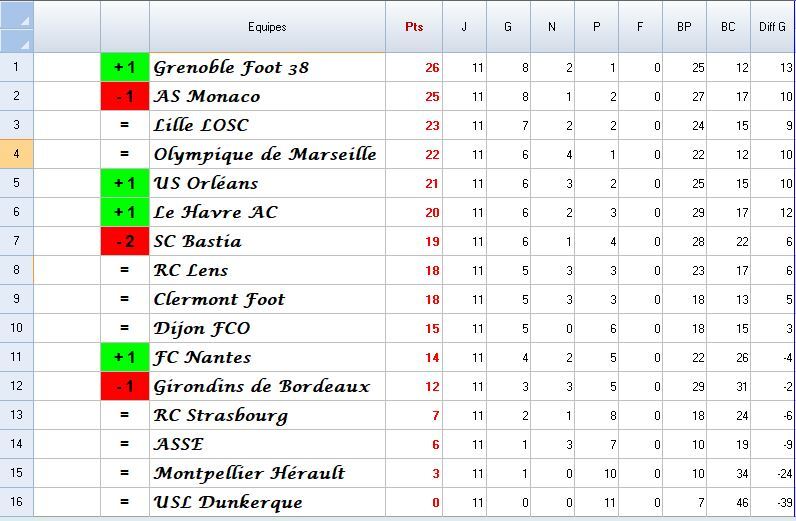The width and height of the screenshot is (796, 521).
Task: Select the Olympique de Marseille team cell
Action: pos(266,154)
